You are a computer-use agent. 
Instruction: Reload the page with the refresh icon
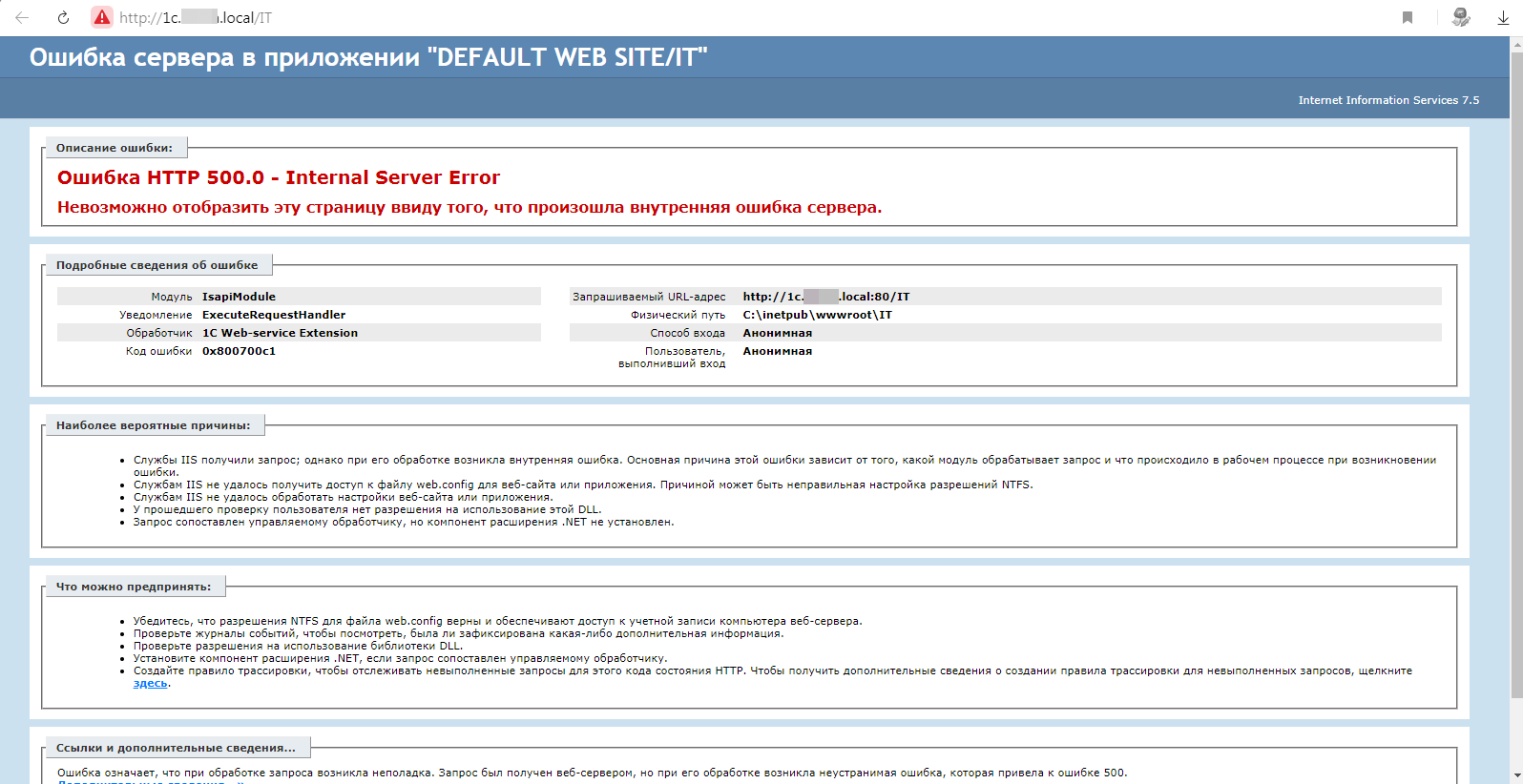63,17
